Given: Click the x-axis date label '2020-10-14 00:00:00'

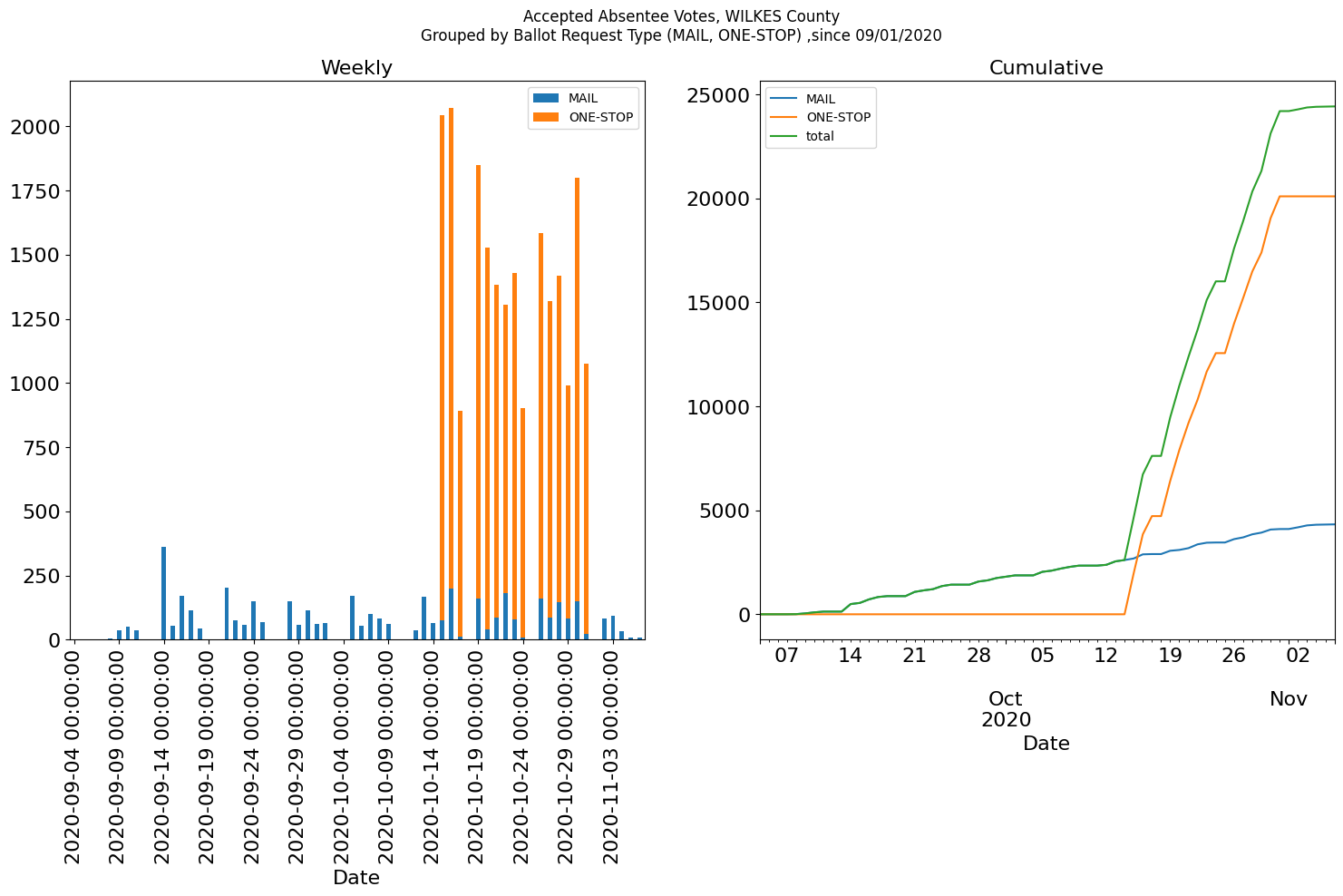Looking at the screenshot, I should click(x=433, y=757).
